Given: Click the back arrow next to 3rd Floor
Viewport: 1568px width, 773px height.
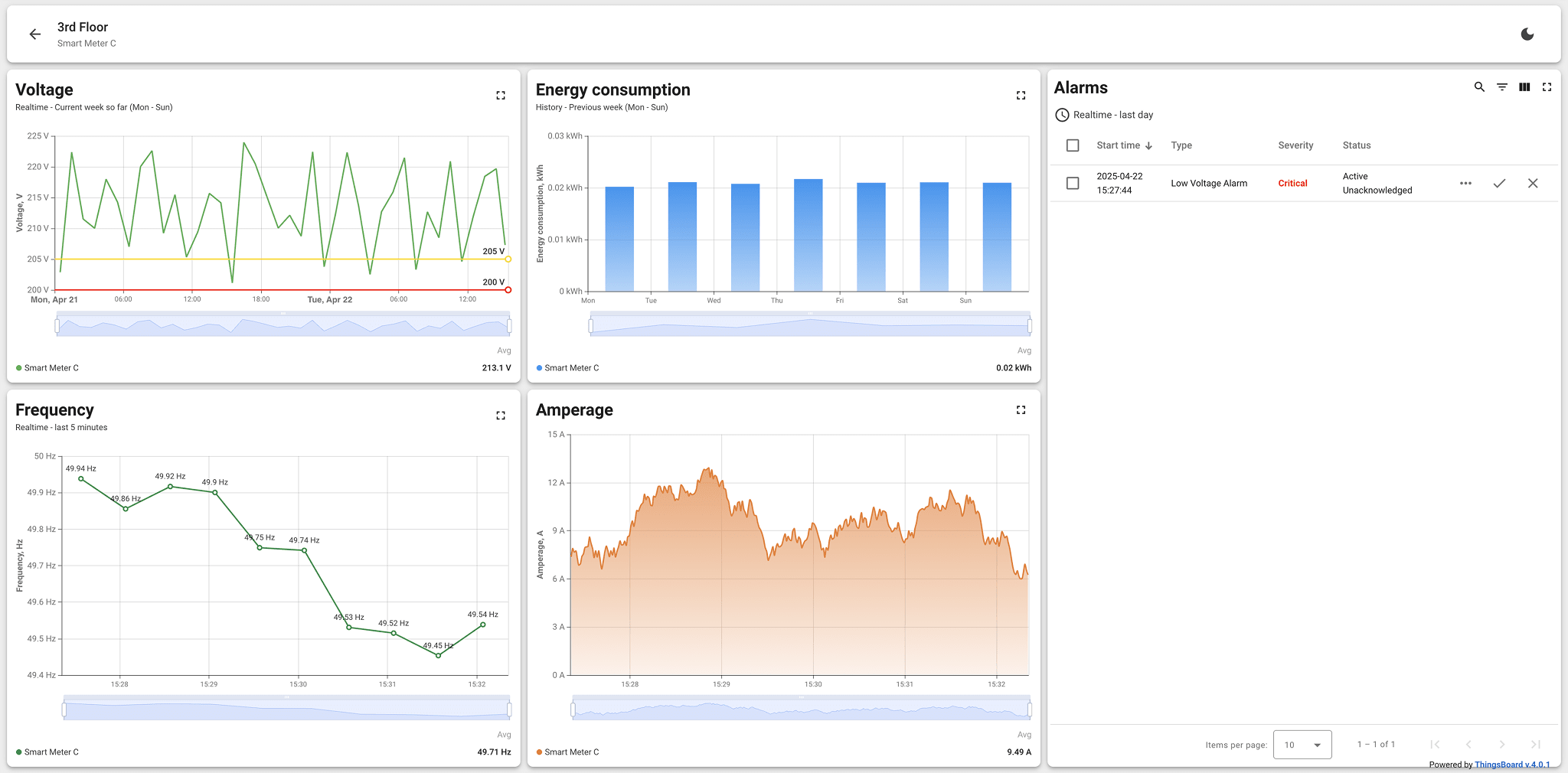Looking at the screenshot, I should 34,34.
